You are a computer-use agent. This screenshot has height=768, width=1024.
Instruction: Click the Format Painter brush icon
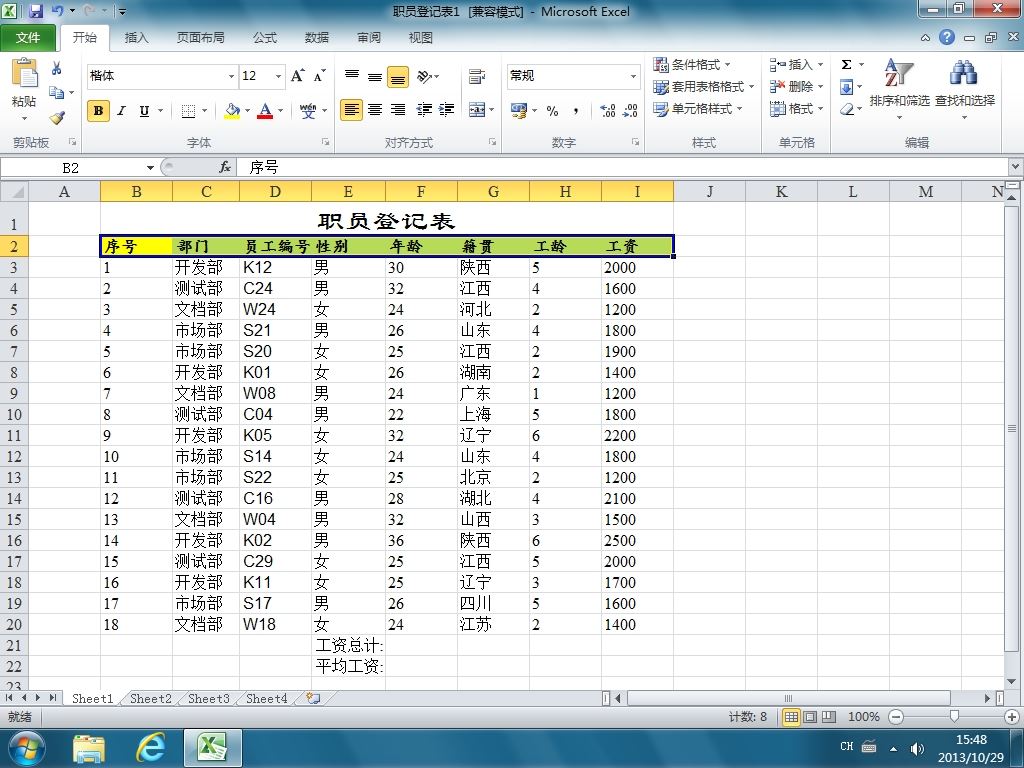click(x=57, y=118)
